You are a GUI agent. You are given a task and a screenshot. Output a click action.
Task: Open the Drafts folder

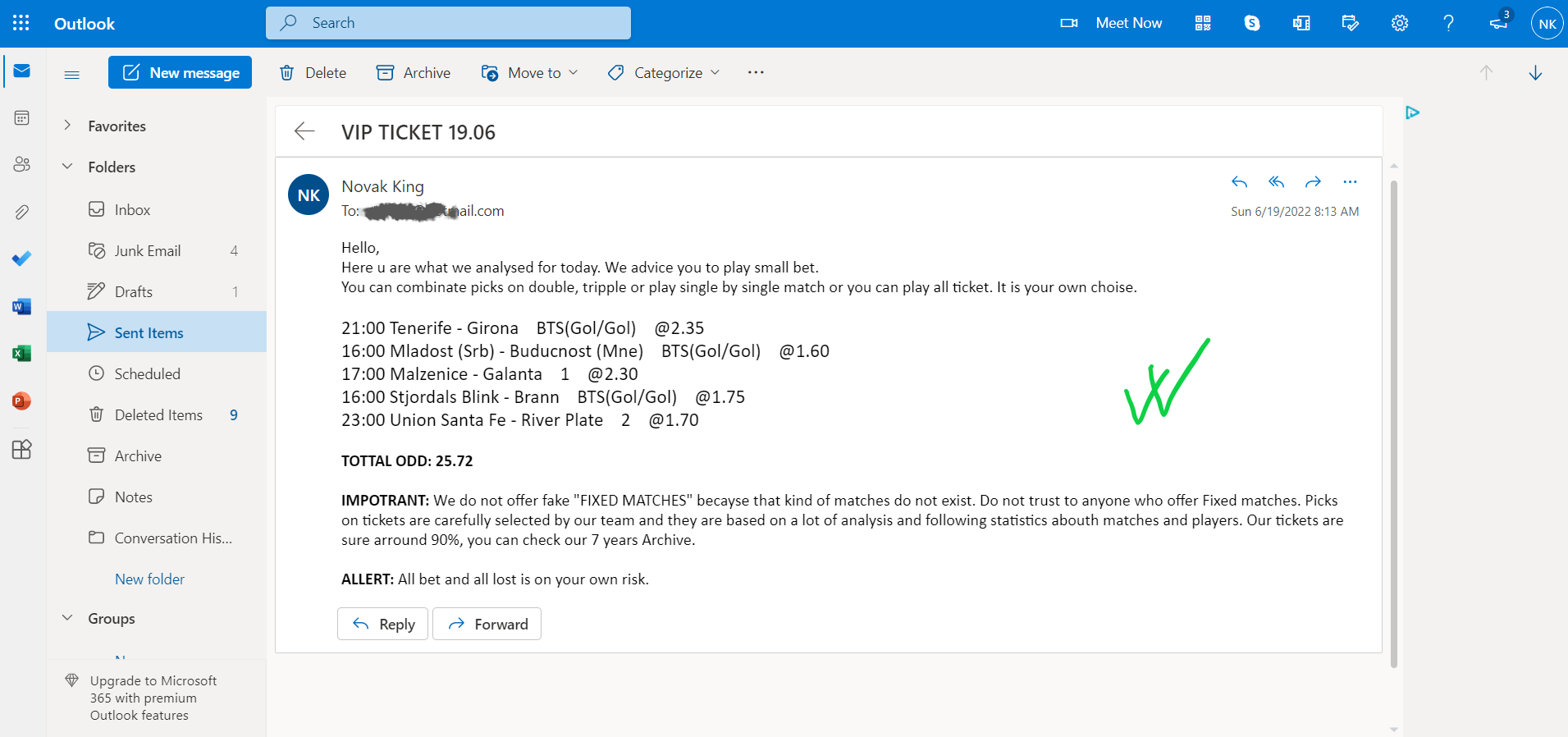point(157,291)
